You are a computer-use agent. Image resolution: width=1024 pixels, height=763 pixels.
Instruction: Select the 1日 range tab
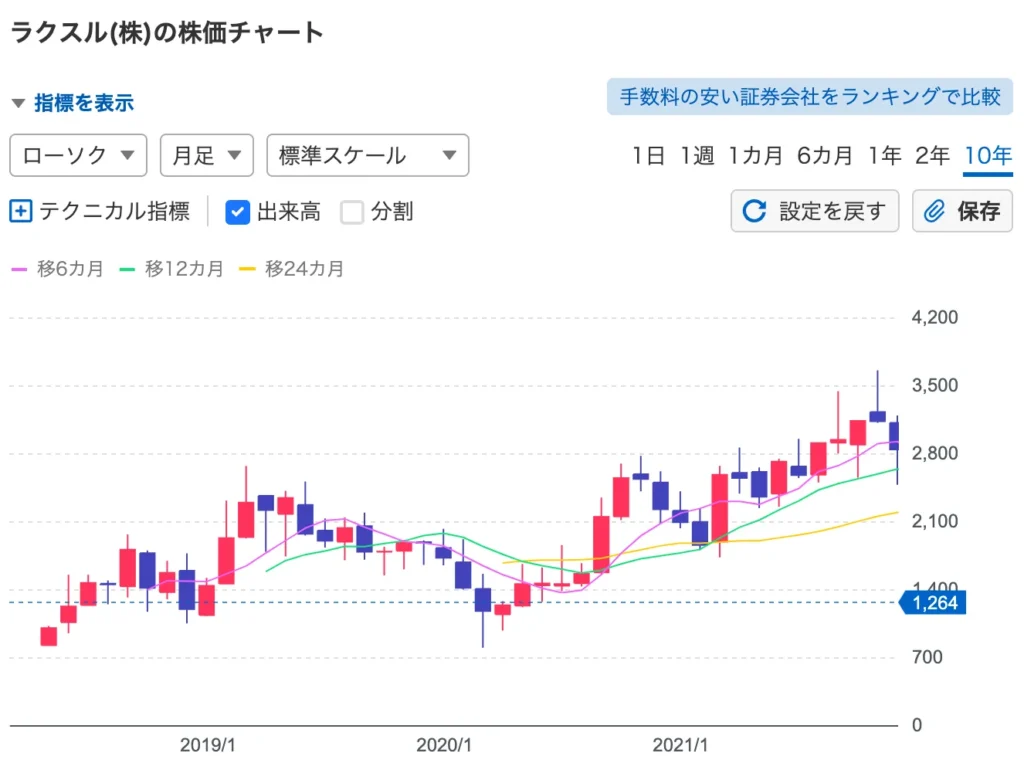click(648, 155)
